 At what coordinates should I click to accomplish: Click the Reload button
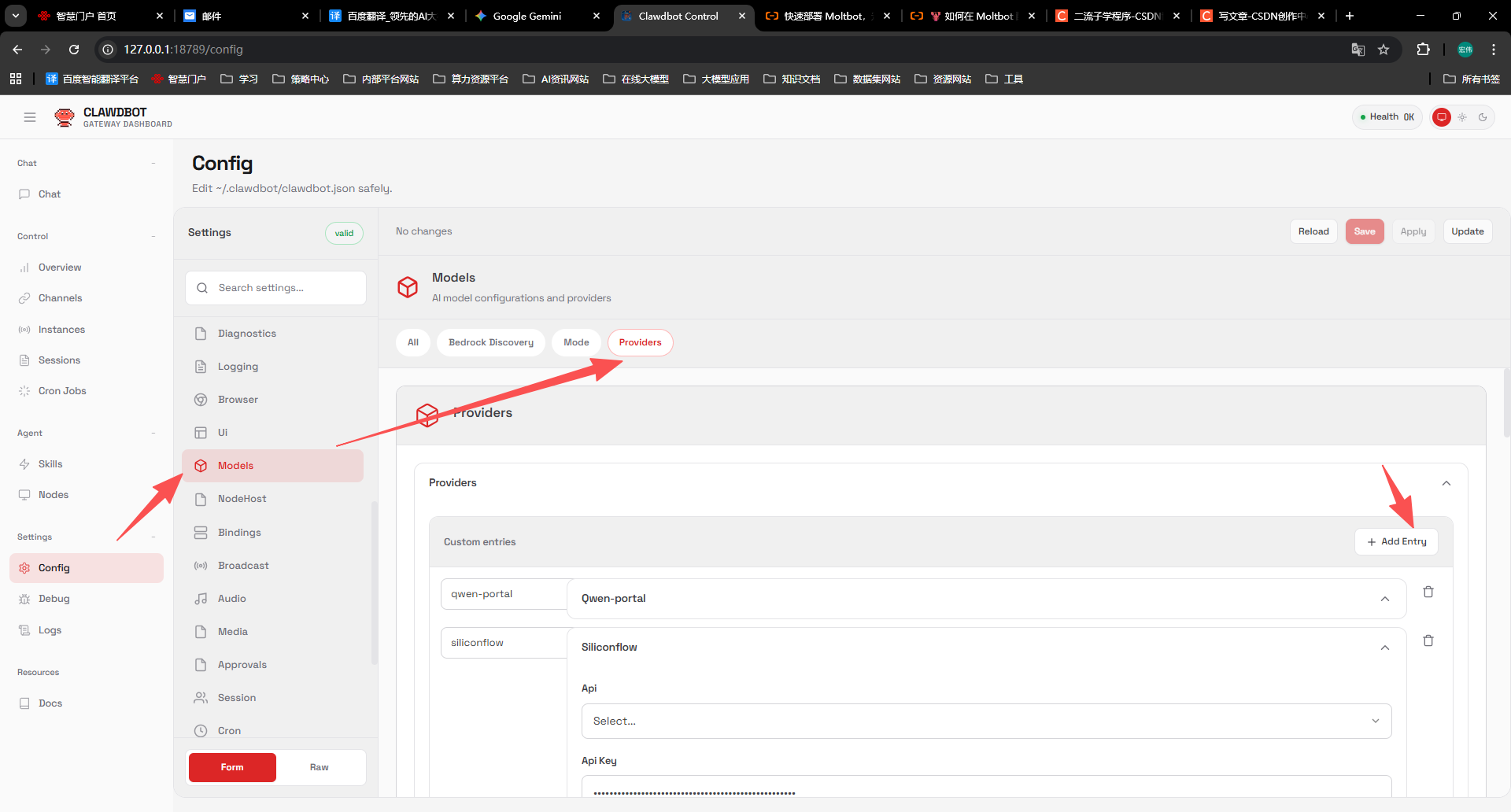pos(1313,231)
